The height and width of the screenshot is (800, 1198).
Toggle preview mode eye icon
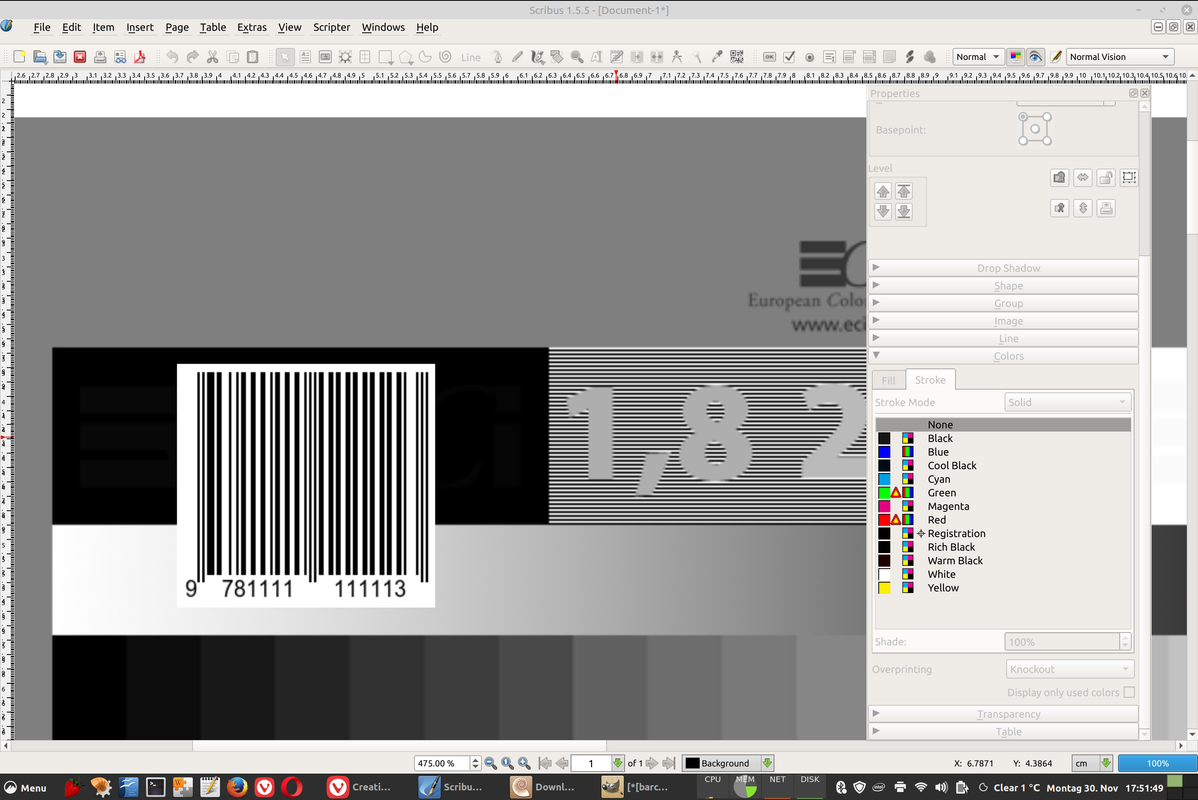[1035, 57]
